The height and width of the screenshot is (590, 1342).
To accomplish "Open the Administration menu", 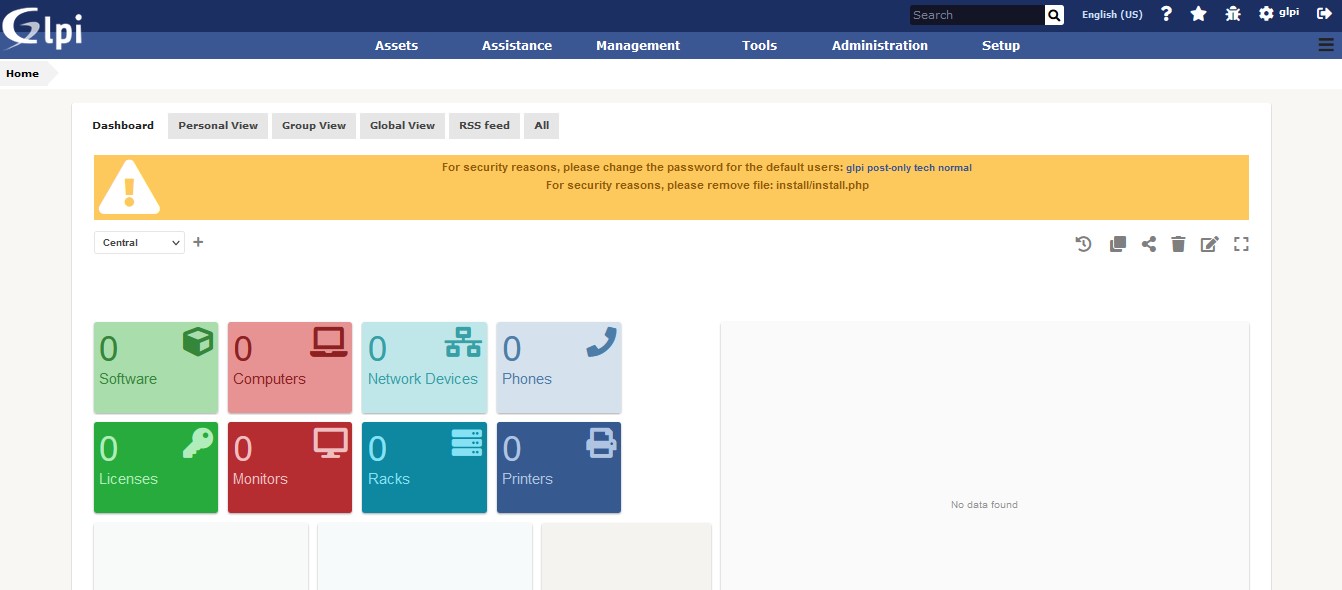I will (879, 45).
